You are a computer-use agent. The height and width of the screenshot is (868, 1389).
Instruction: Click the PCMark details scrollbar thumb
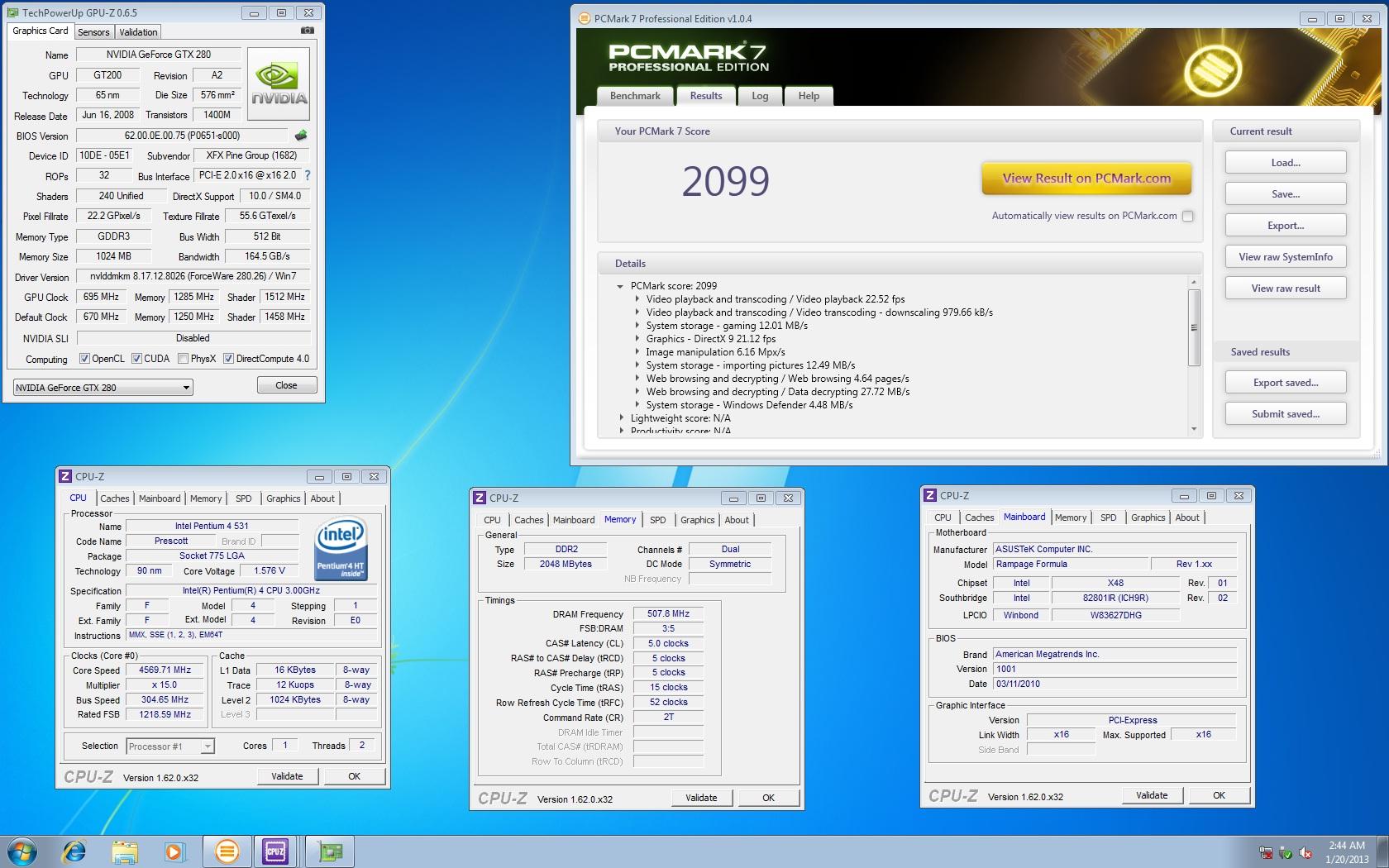tap(1193, 327)
